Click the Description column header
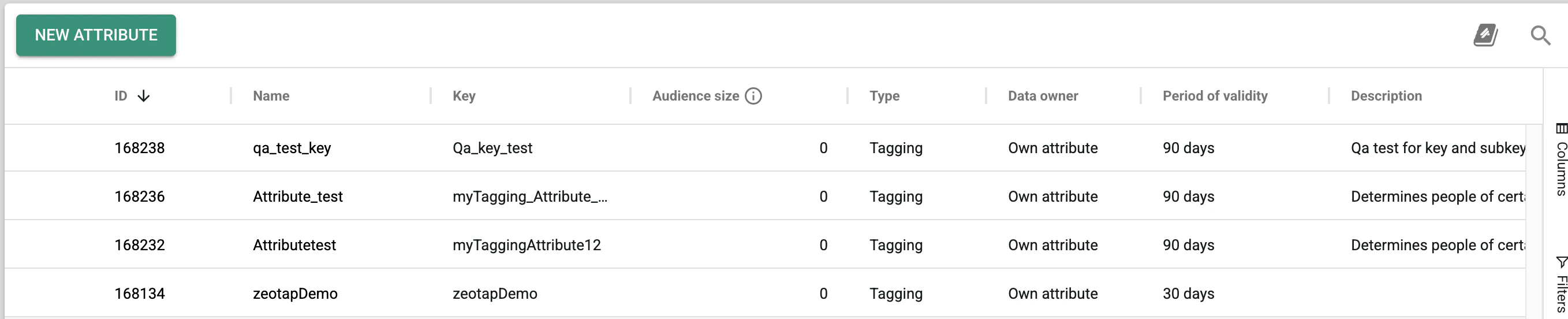The image size is (1568, 319). pos(1387,96)
